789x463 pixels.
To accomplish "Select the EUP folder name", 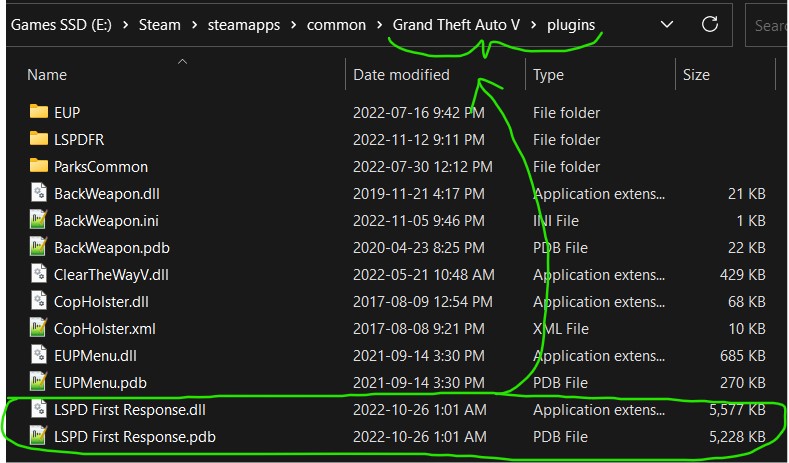I will point(67,112).
